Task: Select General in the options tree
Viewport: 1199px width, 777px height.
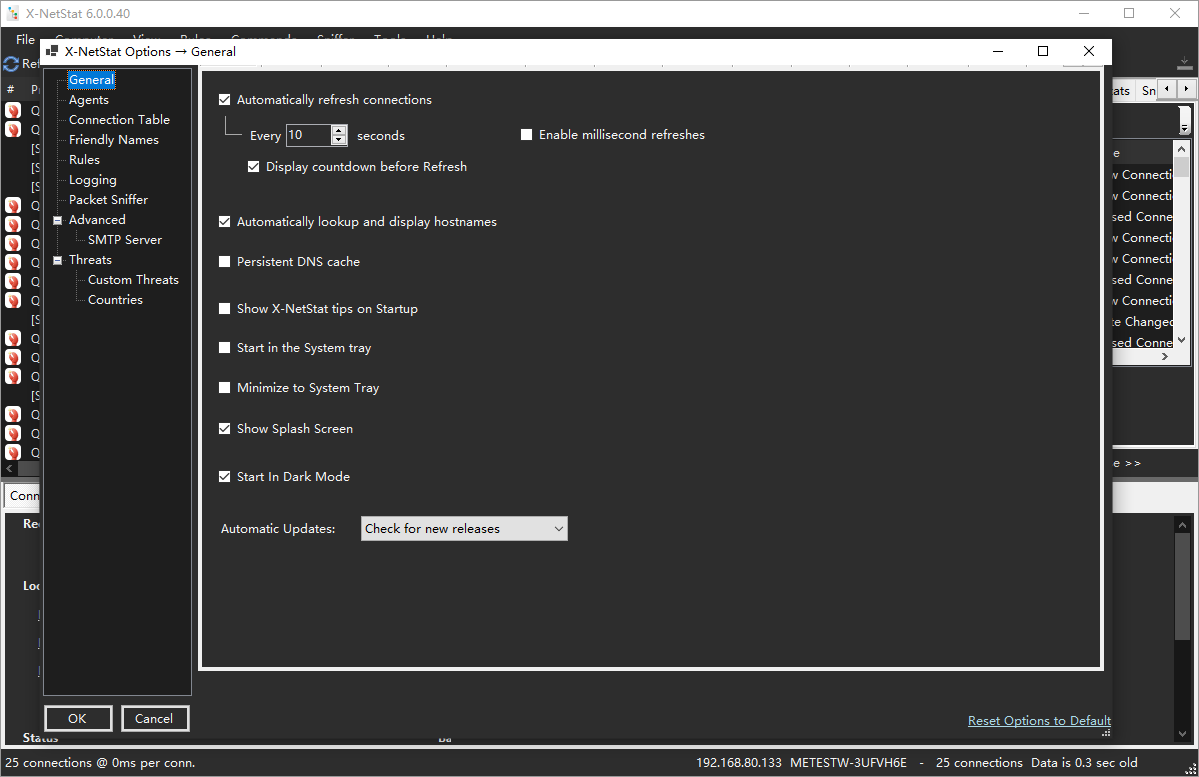Action: (x=91, y=80)
